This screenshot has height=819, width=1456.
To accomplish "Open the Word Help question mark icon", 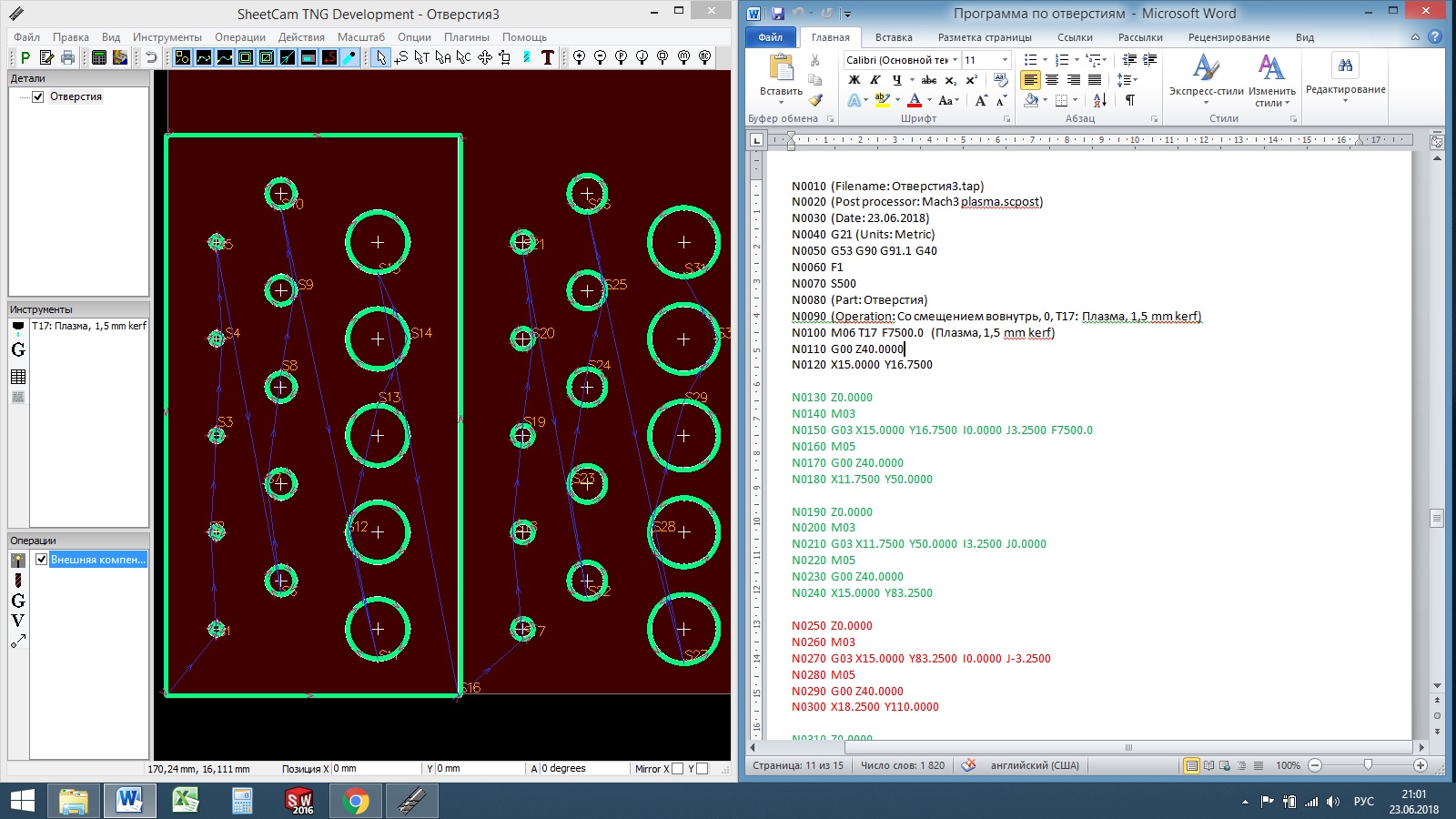I will (x=1435, y=37).
